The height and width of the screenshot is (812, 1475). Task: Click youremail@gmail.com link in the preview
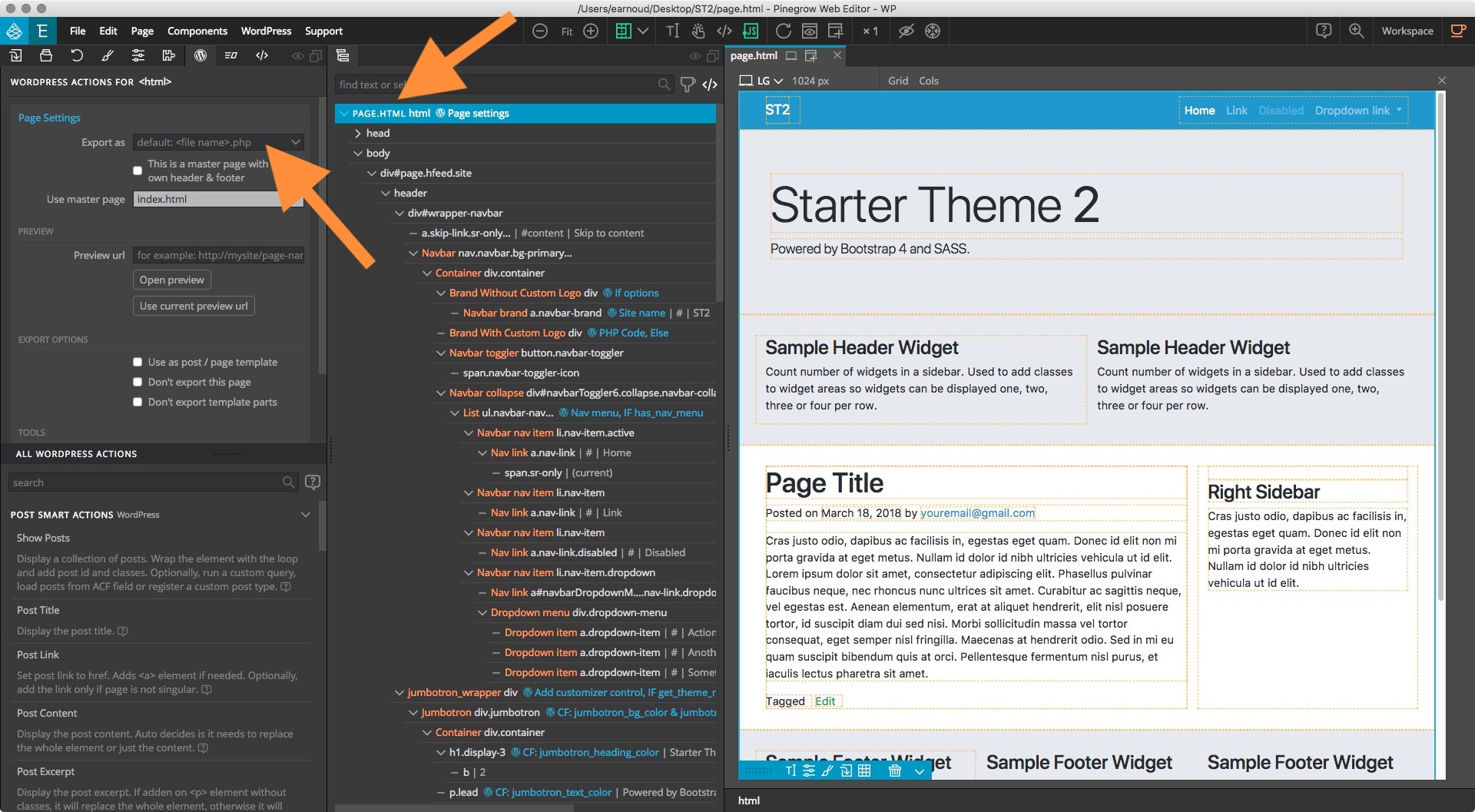977,513
